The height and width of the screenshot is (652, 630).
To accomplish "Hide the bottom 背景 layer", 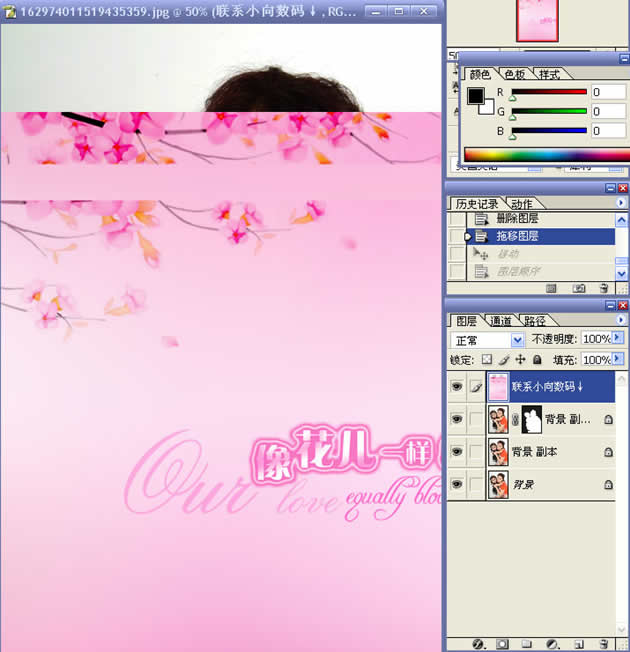I will tap(457, 485).
